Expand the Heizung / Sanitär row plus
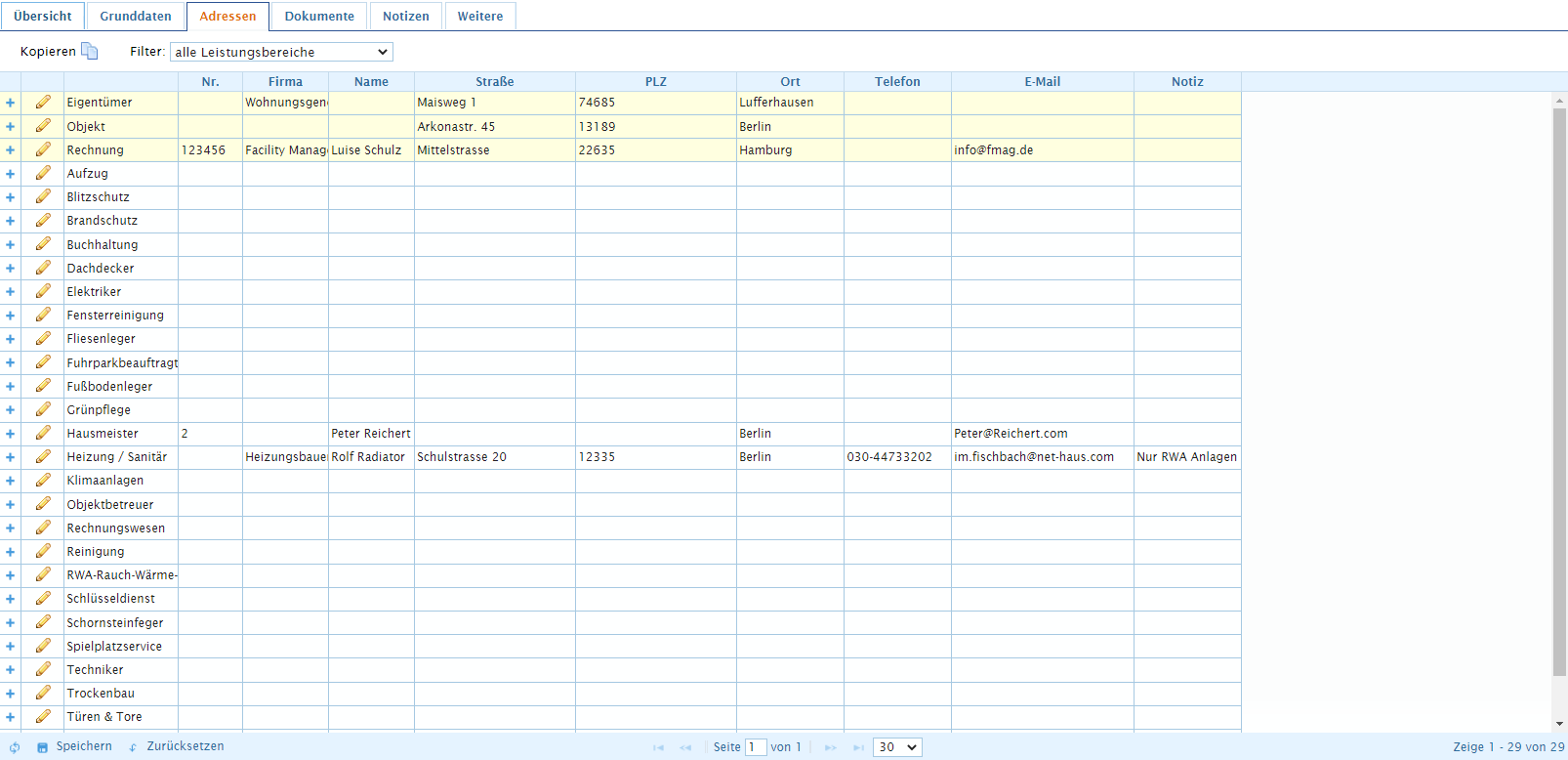This screenshot has width=1568, height=760. (x=10, y=457)
